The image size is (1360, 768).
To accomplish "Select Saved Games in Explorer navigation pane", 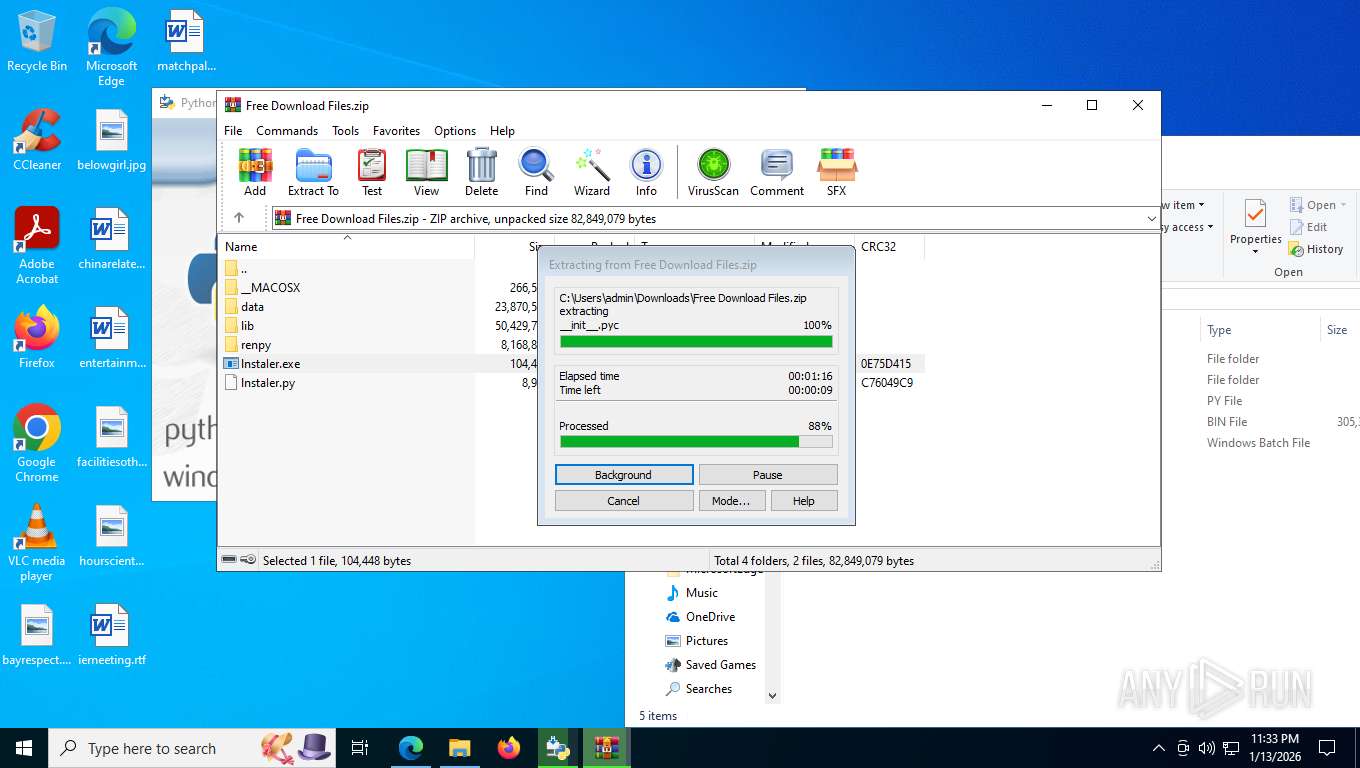I will [x=720, y=664].
